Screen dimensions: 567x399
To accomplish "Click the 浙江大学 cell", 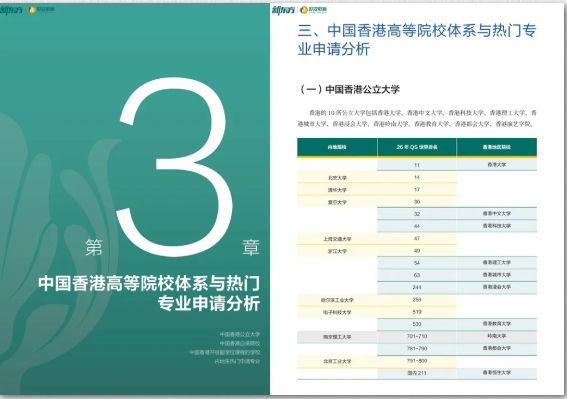I will (337, 251).
